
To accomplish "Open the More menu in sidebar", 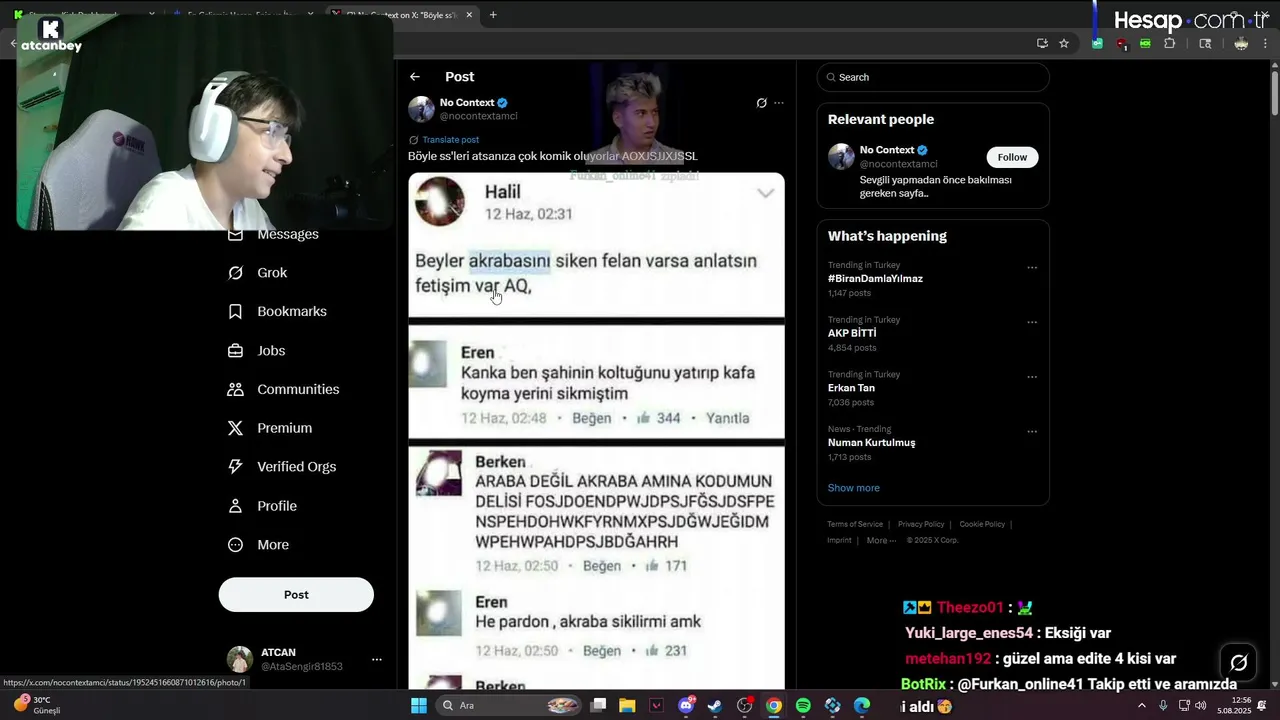I will click(258, 545).
